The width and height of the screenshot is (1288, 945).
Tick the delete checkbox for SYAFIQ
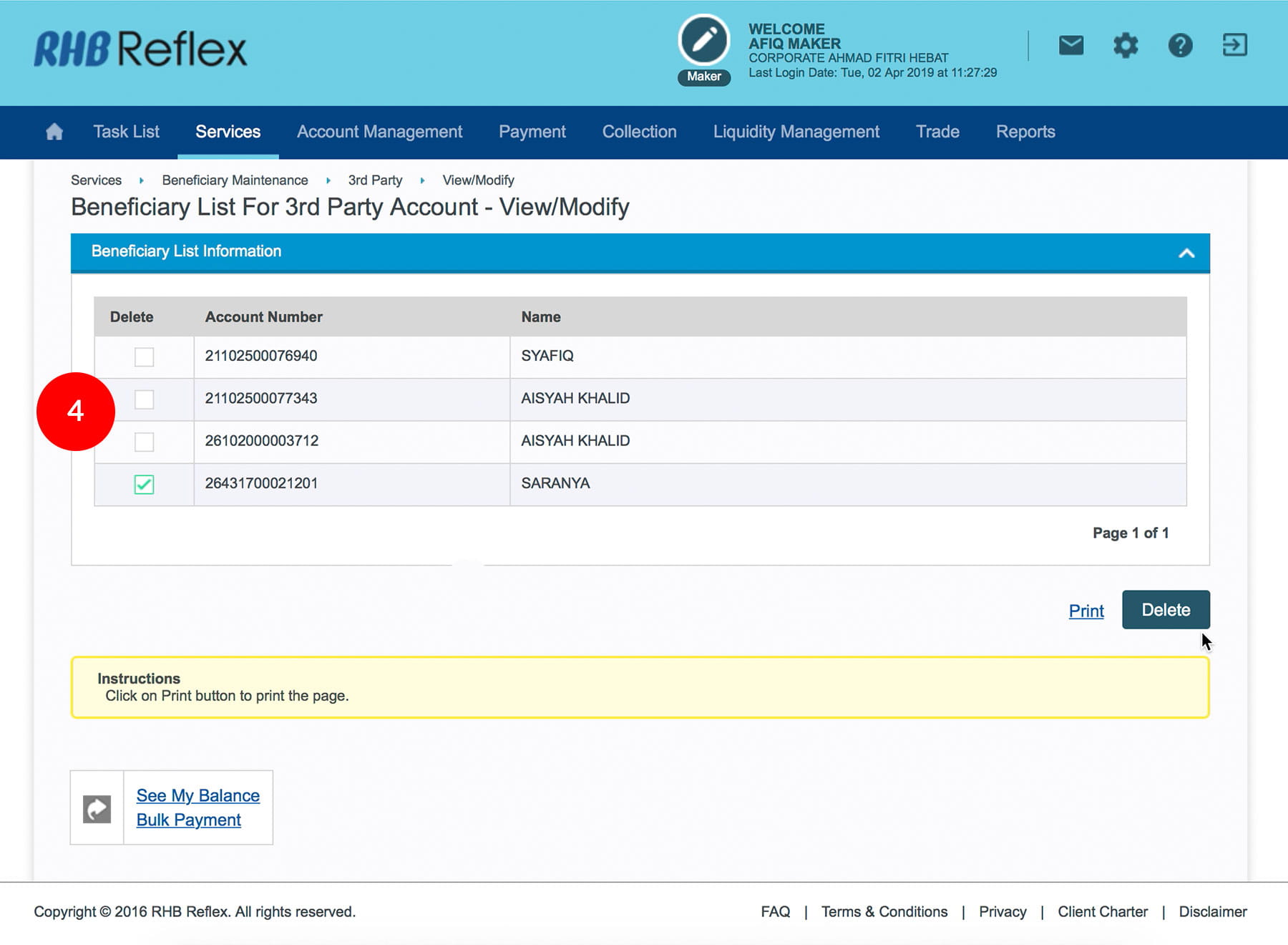[144, 357]
